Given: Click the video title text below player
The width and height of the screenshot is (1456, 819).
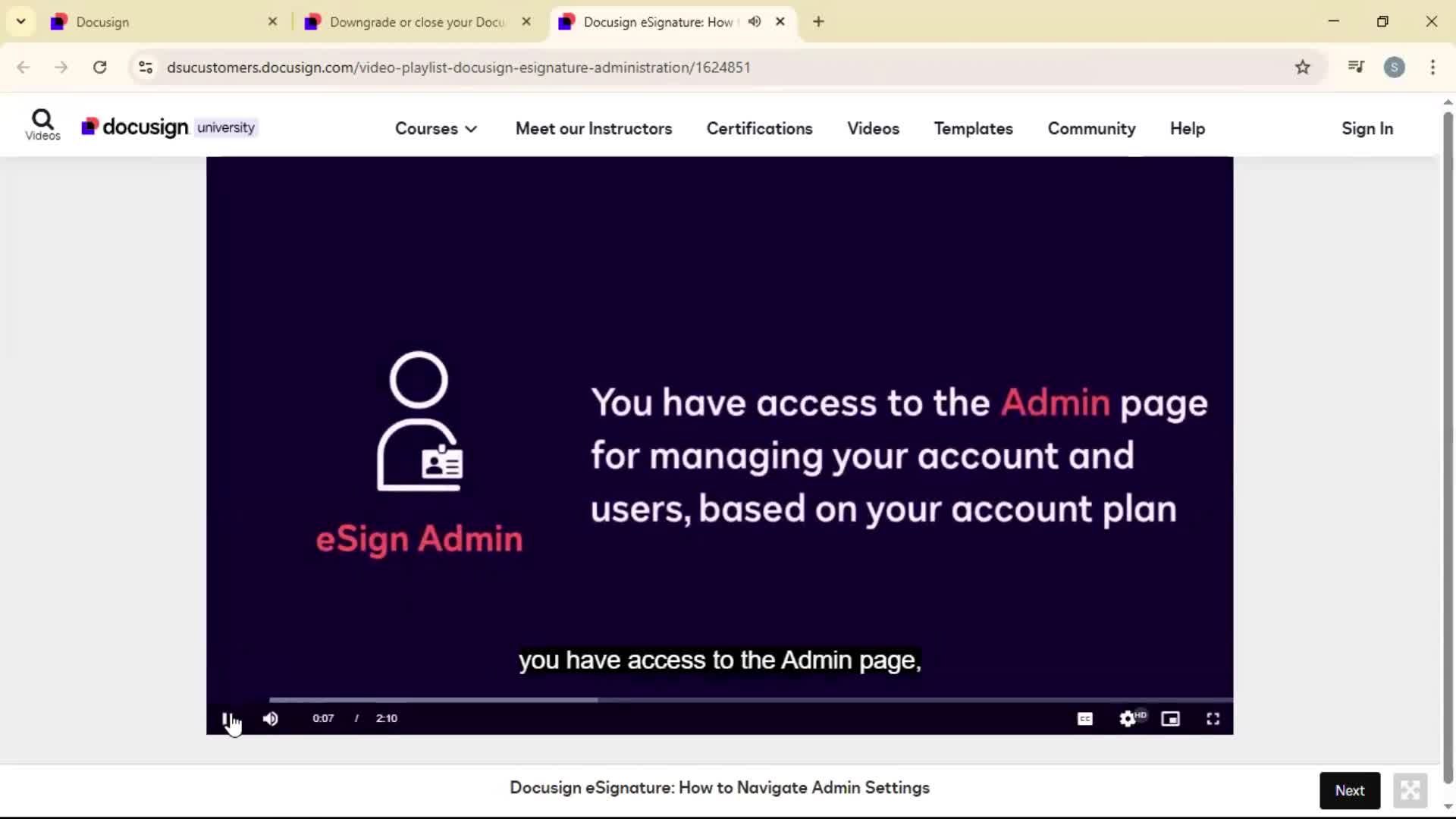Looking at the screenshot, I should pos(719,788).
